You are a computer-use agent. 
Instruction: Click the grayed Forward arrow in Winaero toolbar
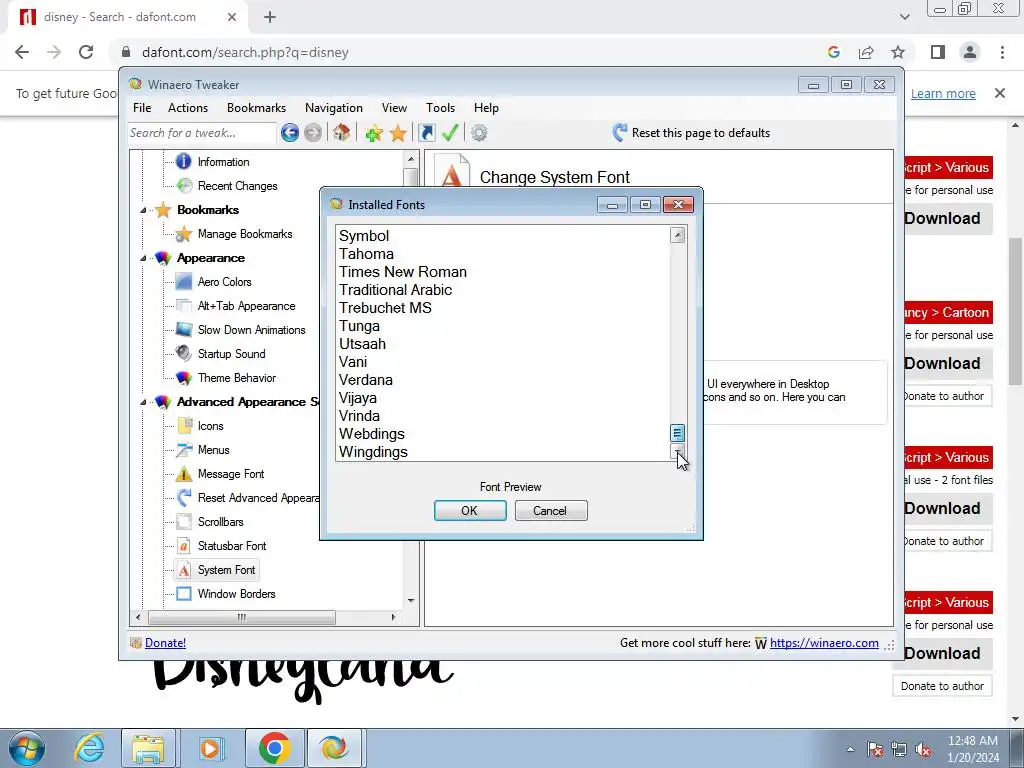[313, 133]
